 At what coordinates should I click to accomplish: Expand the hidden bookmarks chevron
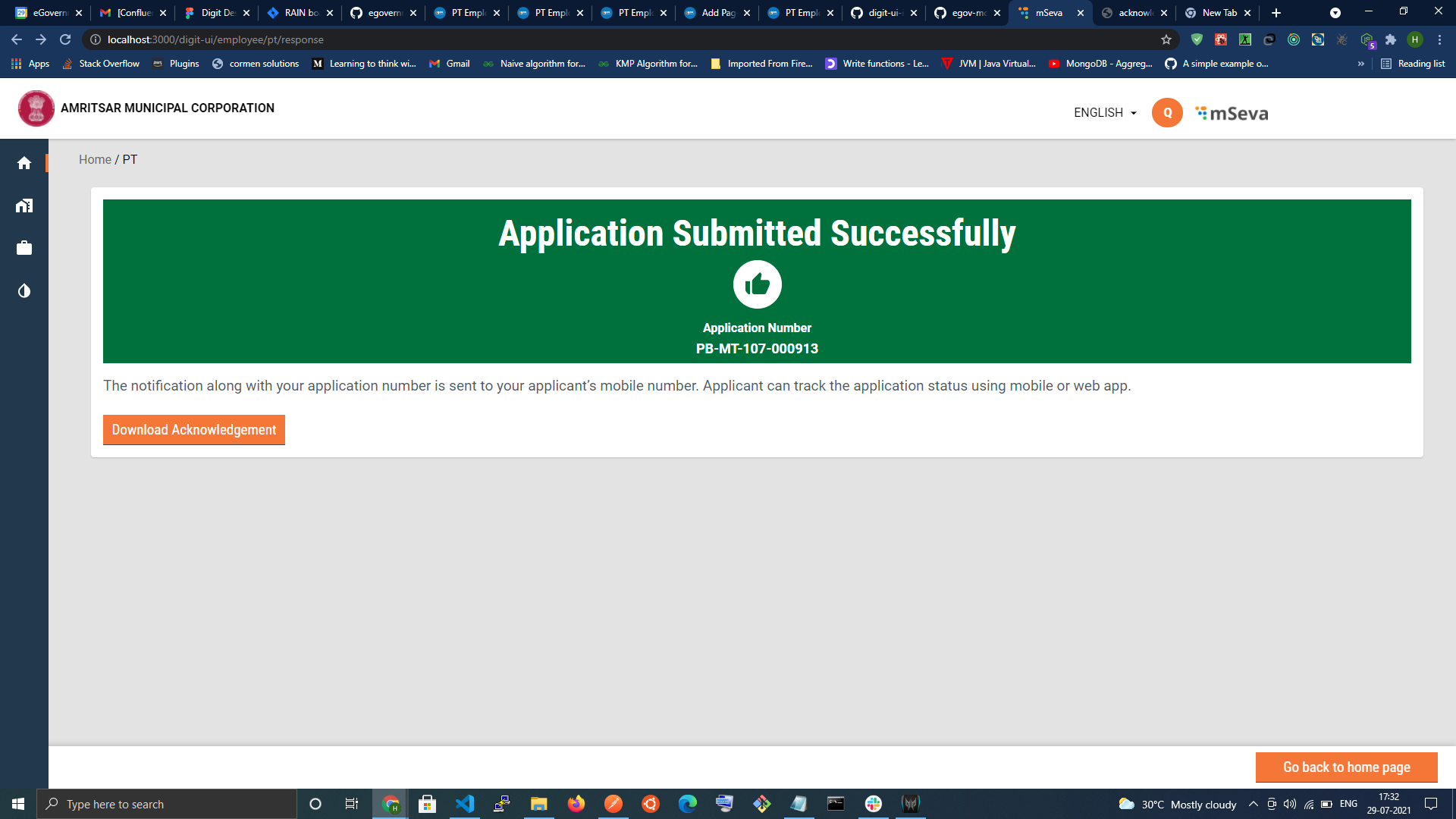pos(1361,64)
